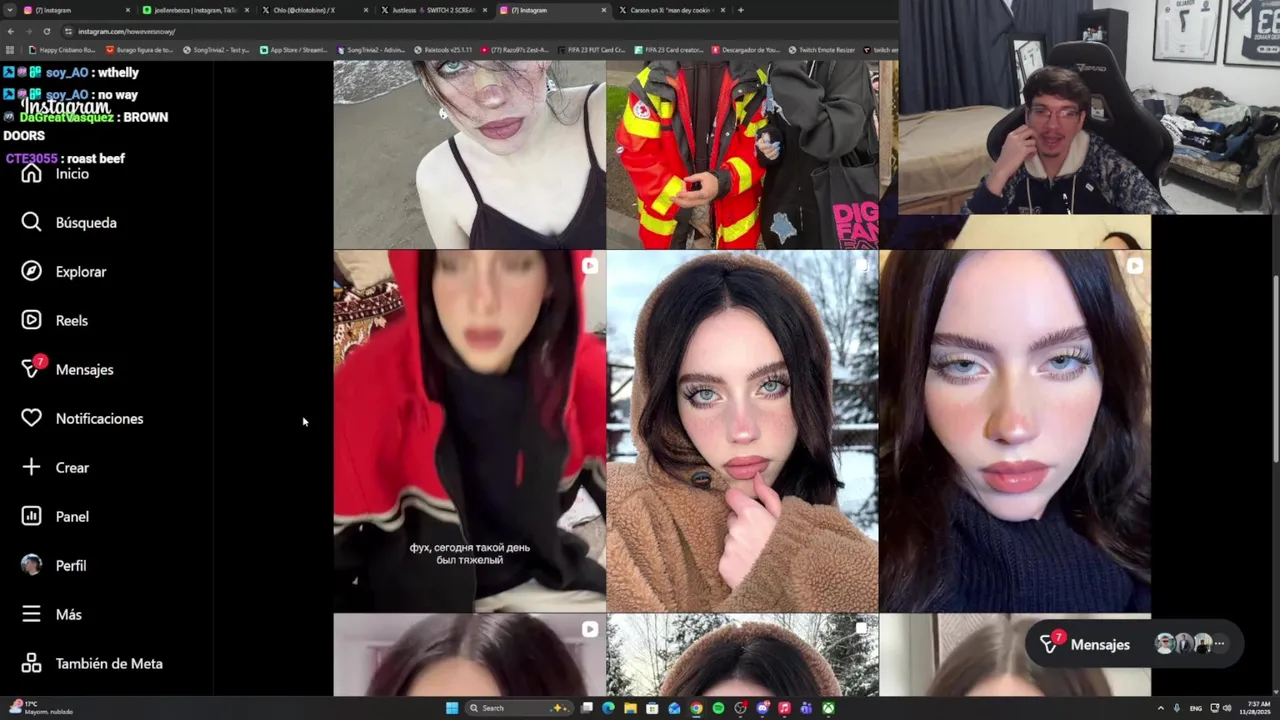Viewport: 1280px width, 720px height.
Task: Switch to Chlo (@chlotobinn) X tab
Action: coord(313,10)
